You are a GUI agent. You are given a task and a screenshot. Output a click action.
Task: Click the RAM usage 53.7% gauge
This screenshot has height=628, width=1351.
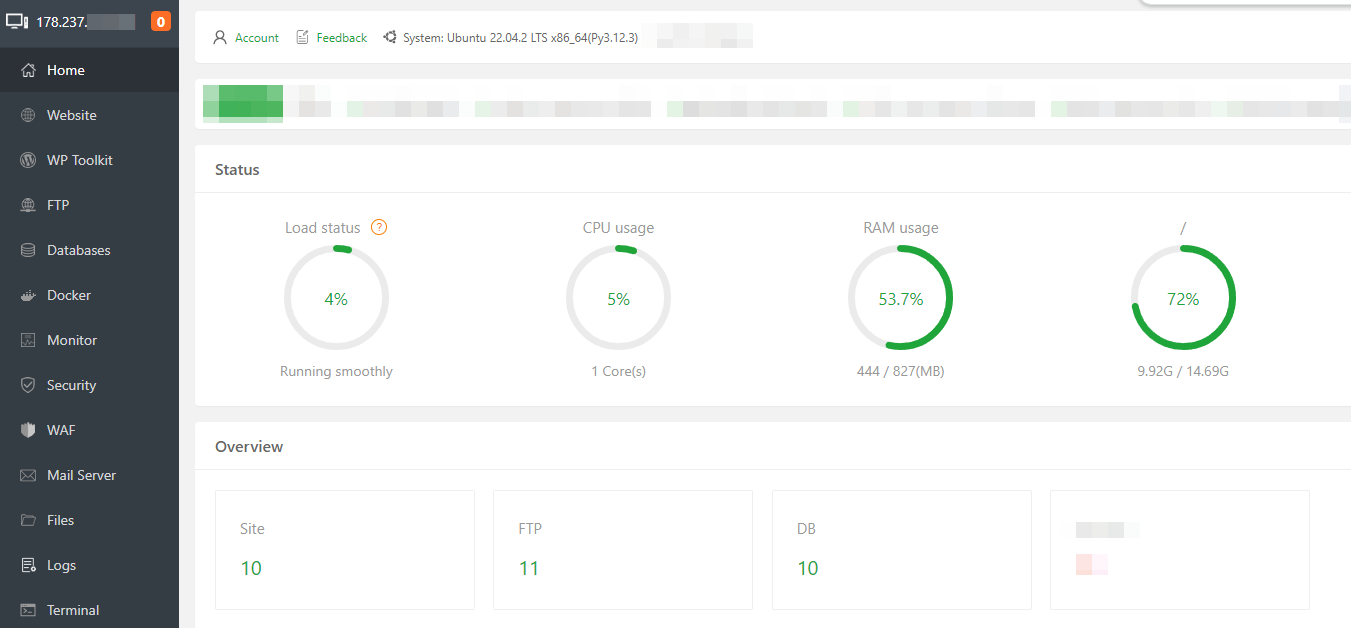[x=901, y=298]
